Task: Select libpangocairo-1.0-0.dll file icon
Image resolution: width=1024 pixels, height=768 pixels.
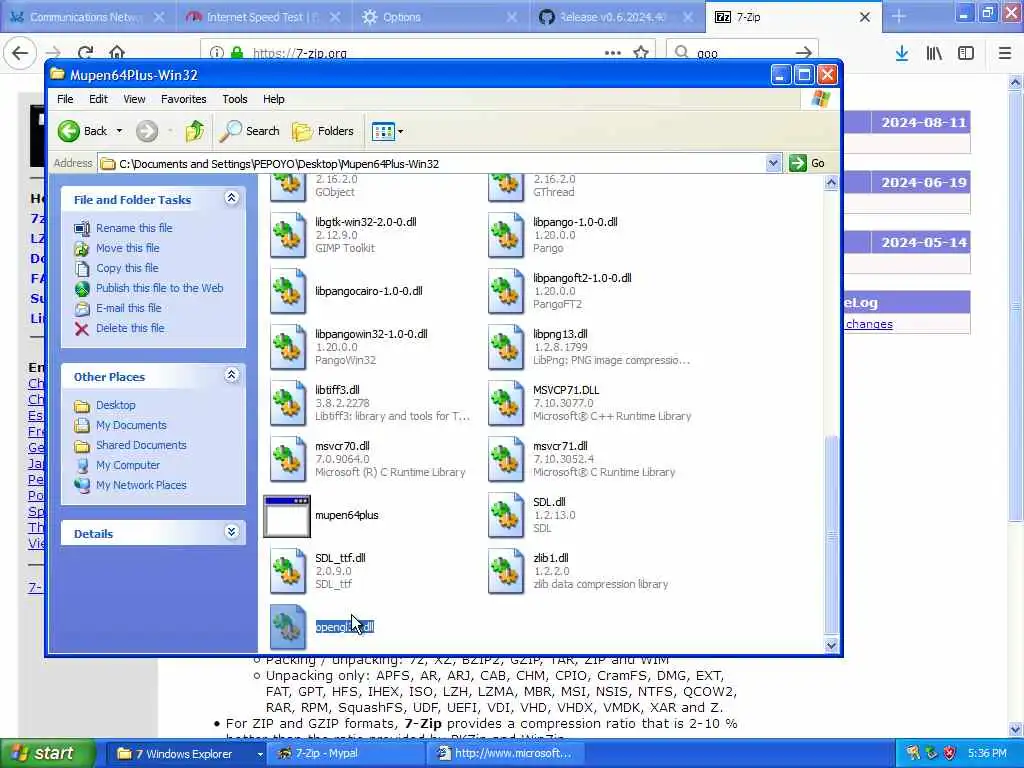Action: [287, 291]
